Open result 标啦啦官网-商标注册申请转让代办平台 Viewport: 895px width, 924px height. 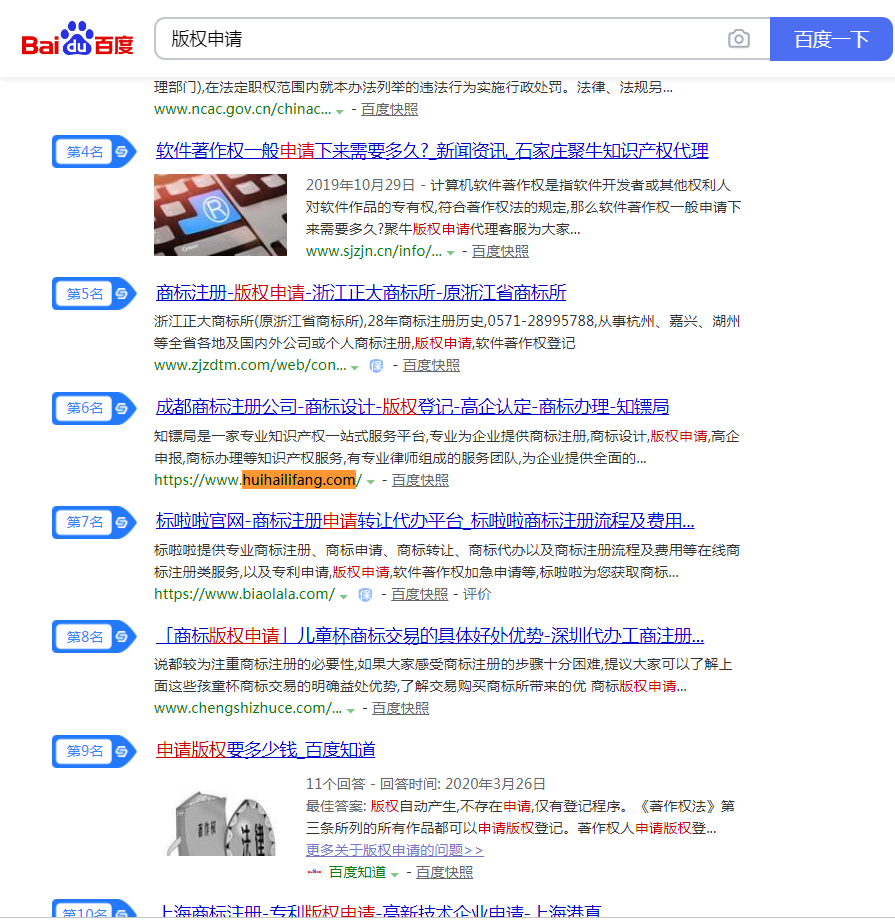tap(425, 521)
